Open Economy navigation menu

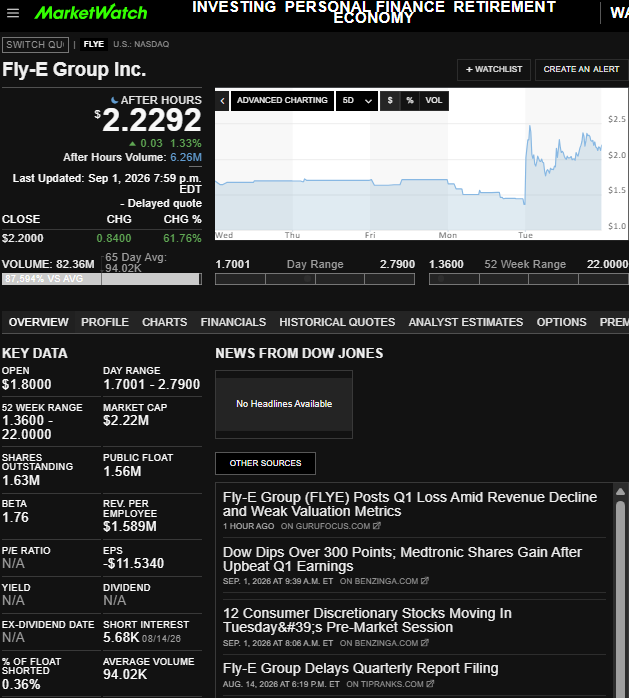click(373, 18)
